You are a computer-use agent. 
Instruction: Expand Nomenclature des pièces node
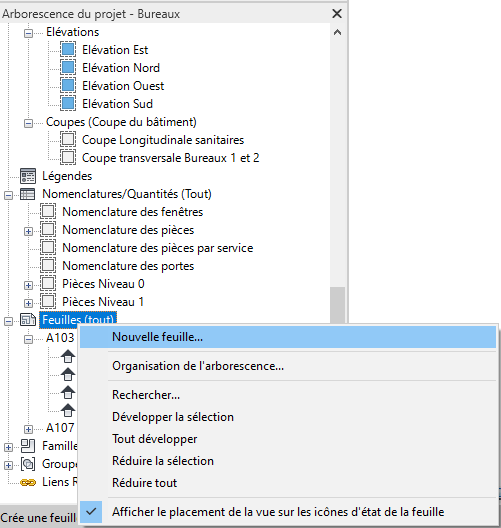tap(29, 231)
